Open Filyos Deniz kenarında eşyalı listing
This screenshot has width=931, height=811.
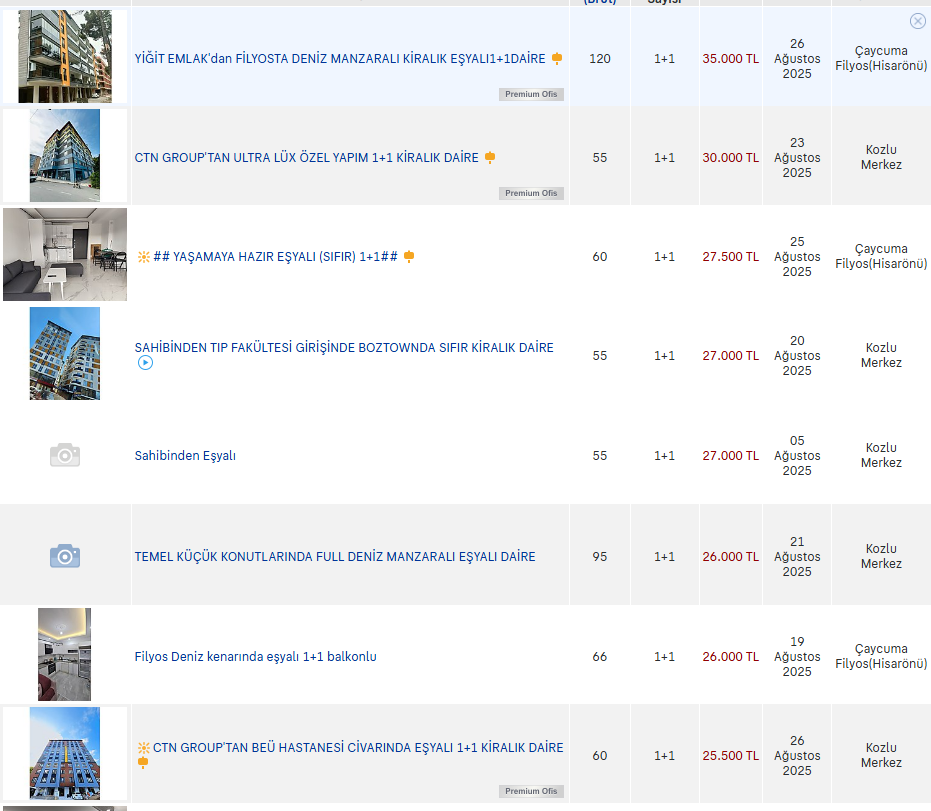click(x=255, y=657)
